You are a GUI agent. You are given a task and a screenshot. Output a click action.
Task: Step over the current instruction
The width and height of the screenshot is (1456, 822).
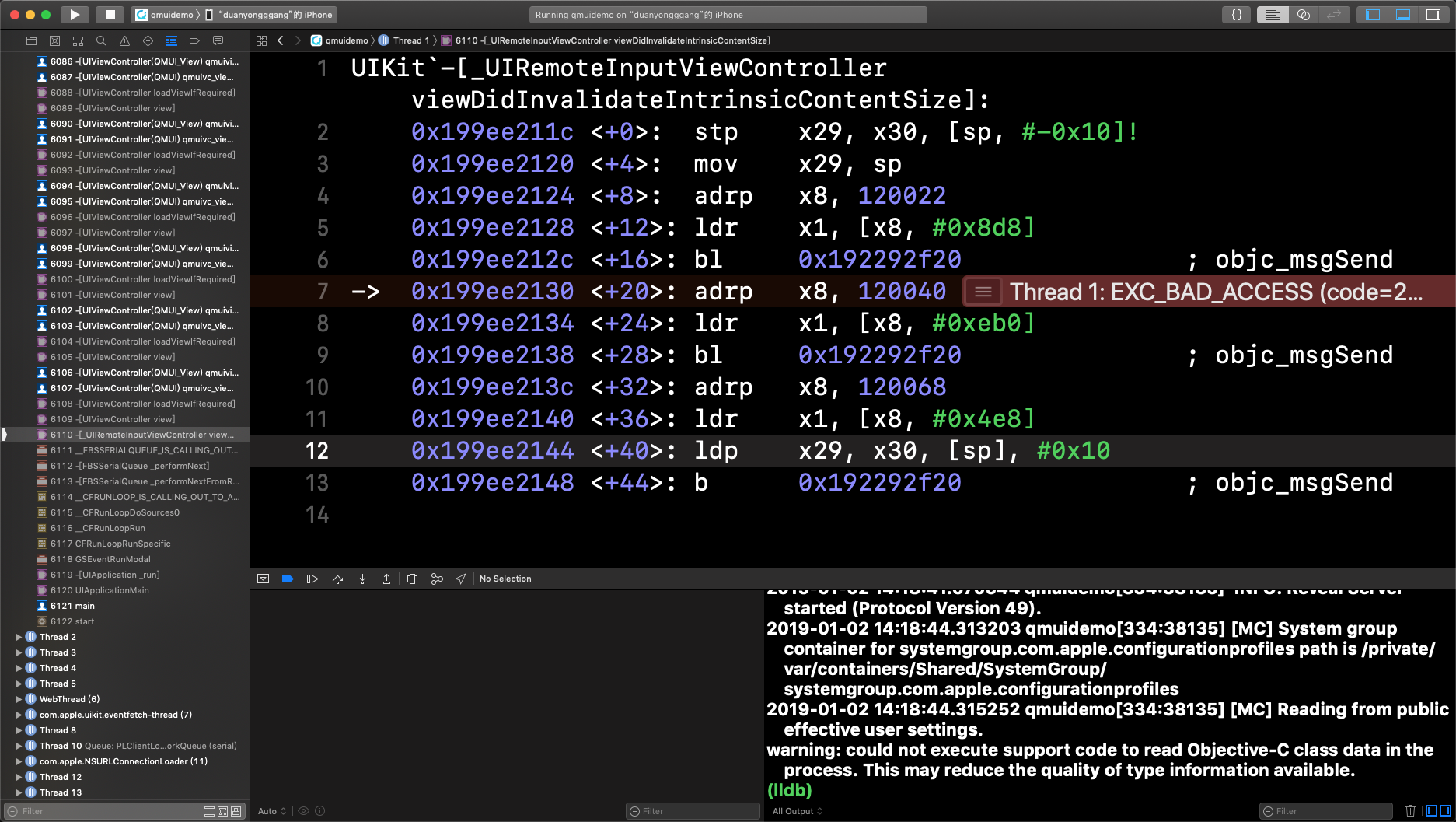pyautogui.click(x=337, y=579)
